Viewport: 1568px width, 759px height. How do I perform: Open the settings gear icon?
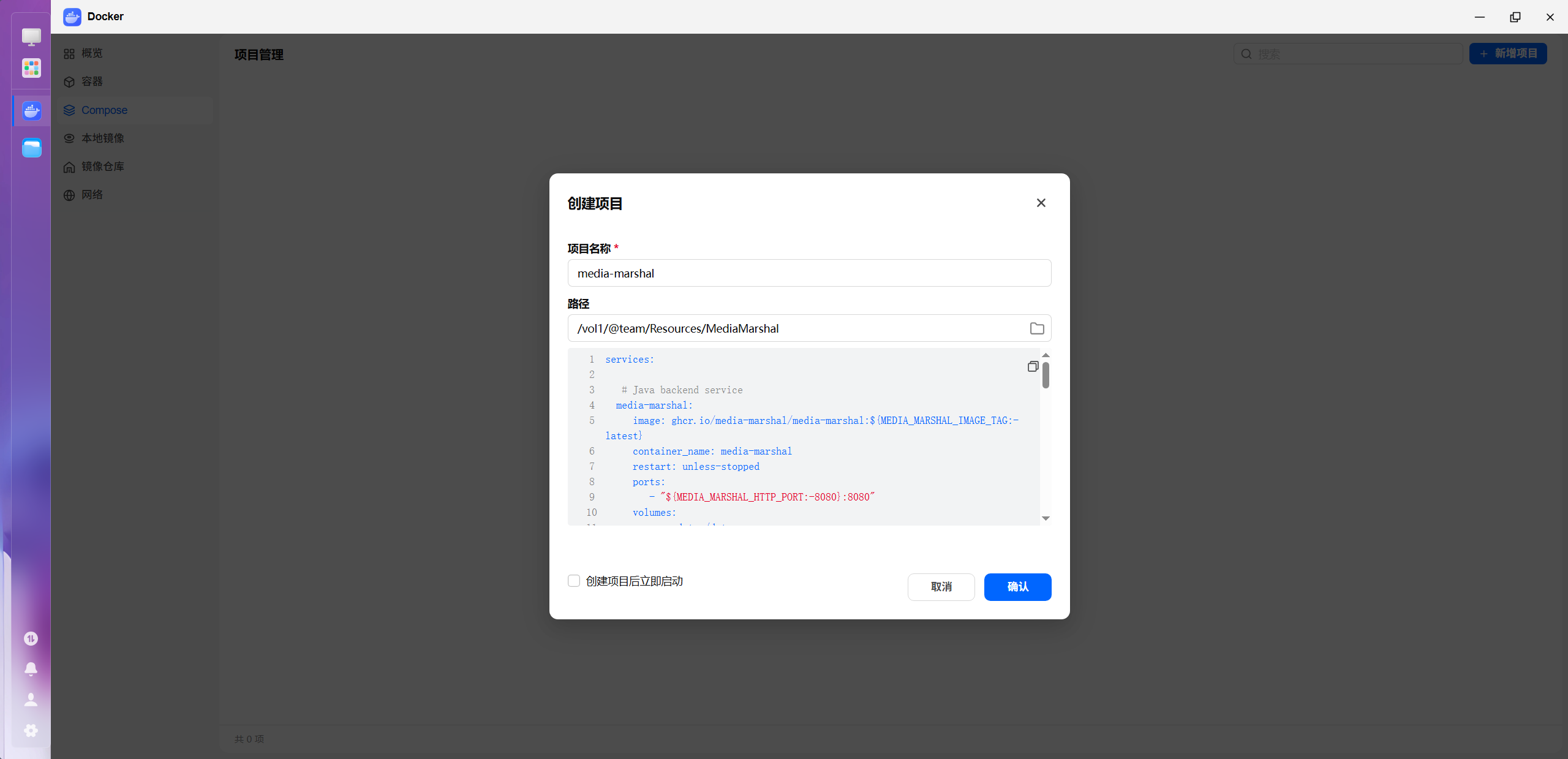(31, 730)
